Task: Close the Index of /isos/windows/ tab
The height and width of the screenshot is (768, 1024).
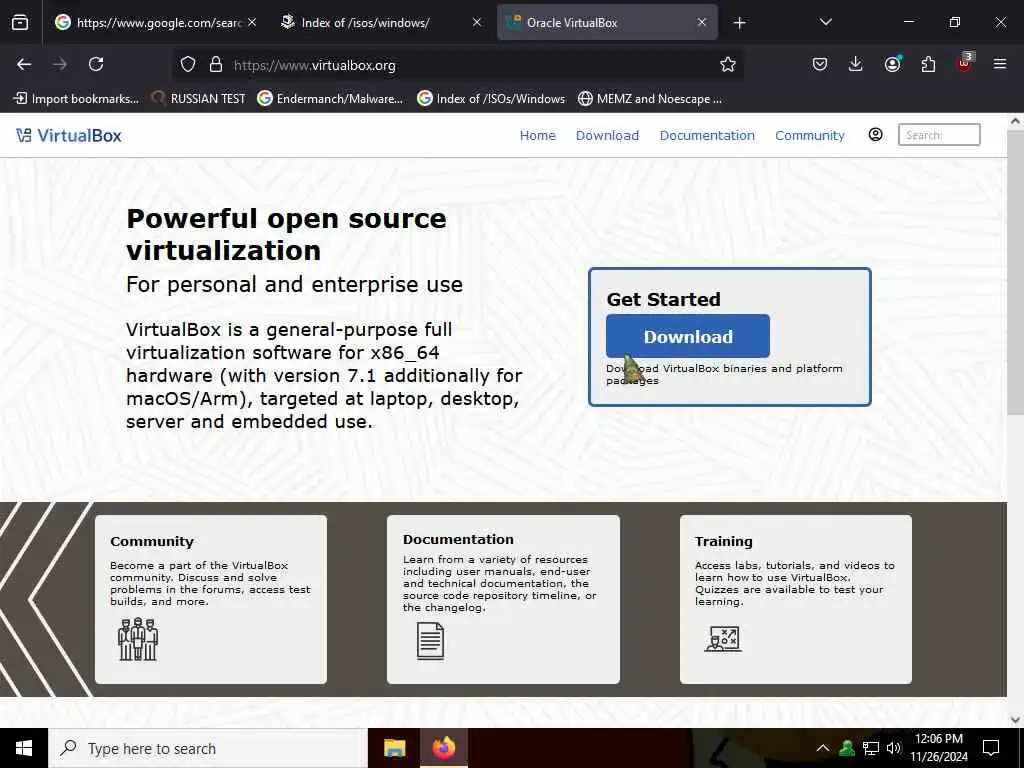Action: tap(477, 22)
